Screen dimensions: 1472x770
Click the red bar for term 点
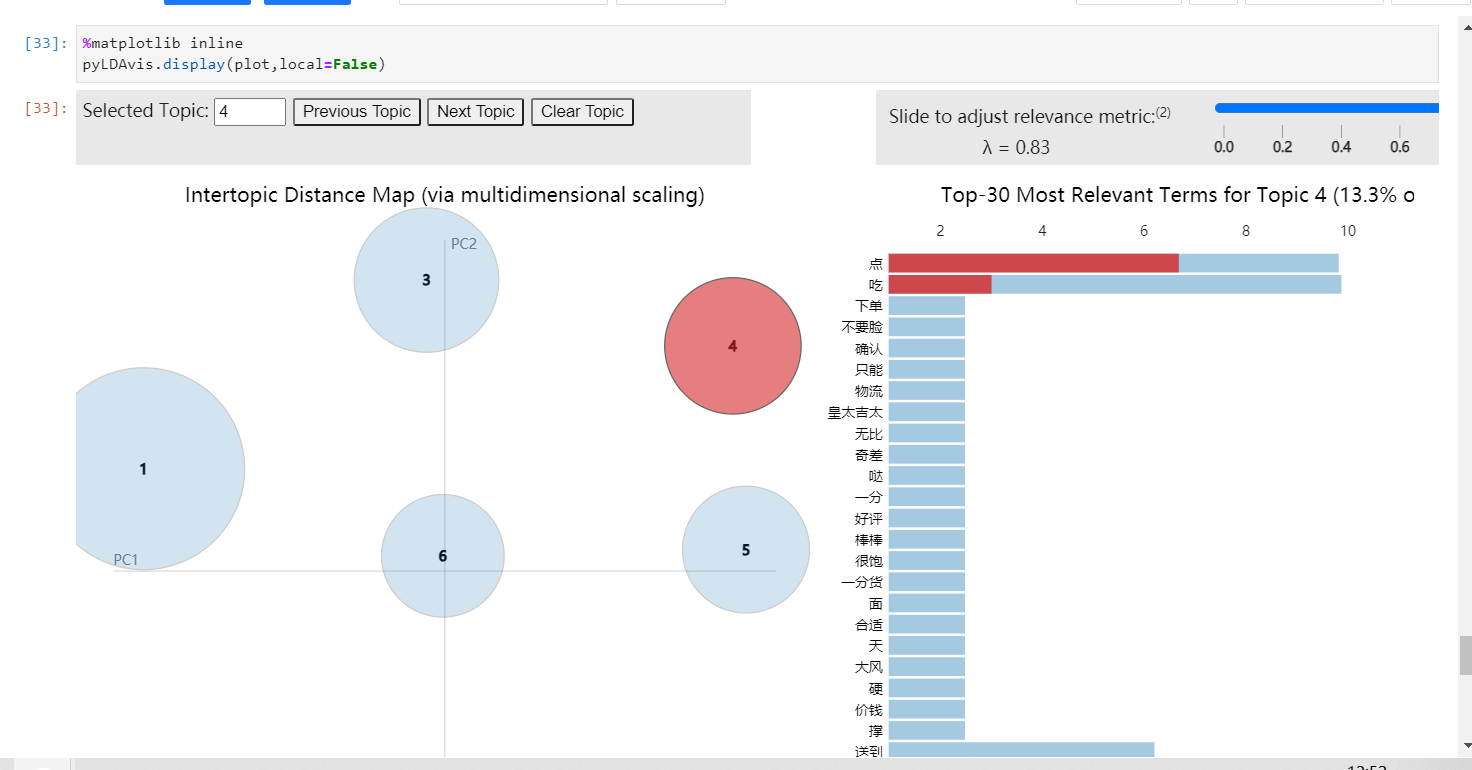click(x=1033, y=263)
